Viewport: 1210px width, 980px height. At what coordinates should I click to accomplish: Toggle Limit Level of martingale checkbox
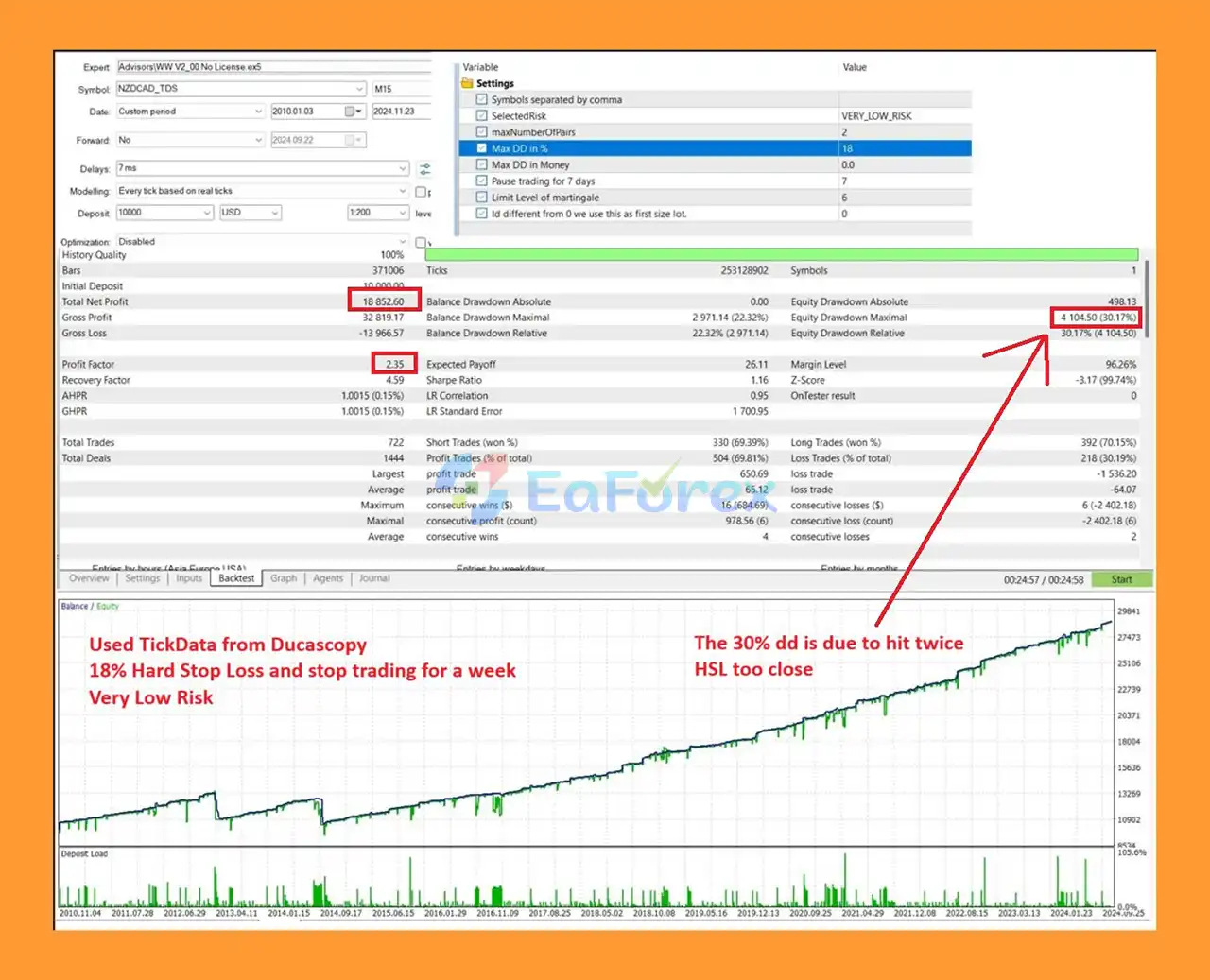point(482,198)
